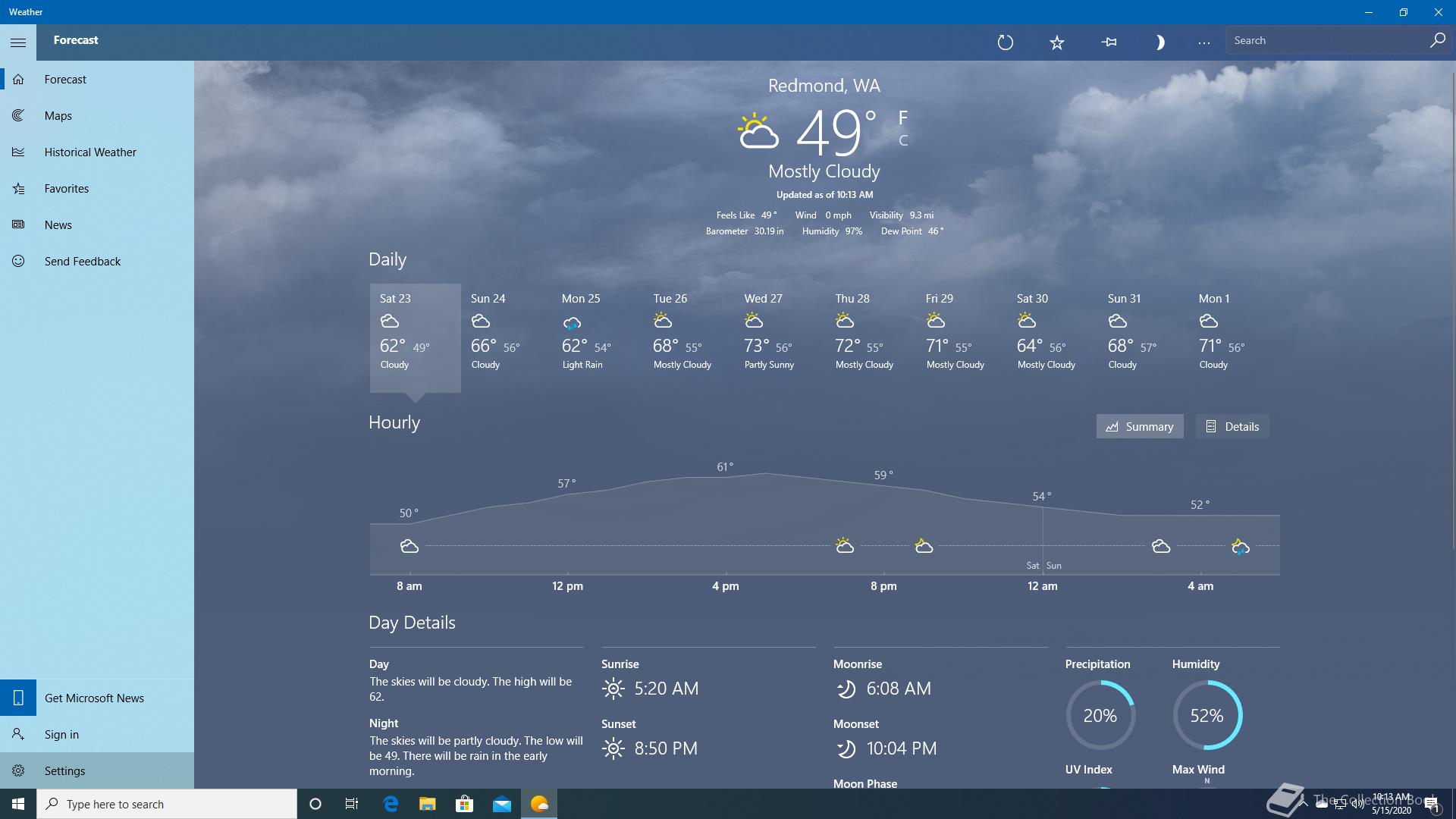The width and height of the screenshot is (1456, 819).
Task: Switch to dark theme moon icon
Action: point(1159,42)
